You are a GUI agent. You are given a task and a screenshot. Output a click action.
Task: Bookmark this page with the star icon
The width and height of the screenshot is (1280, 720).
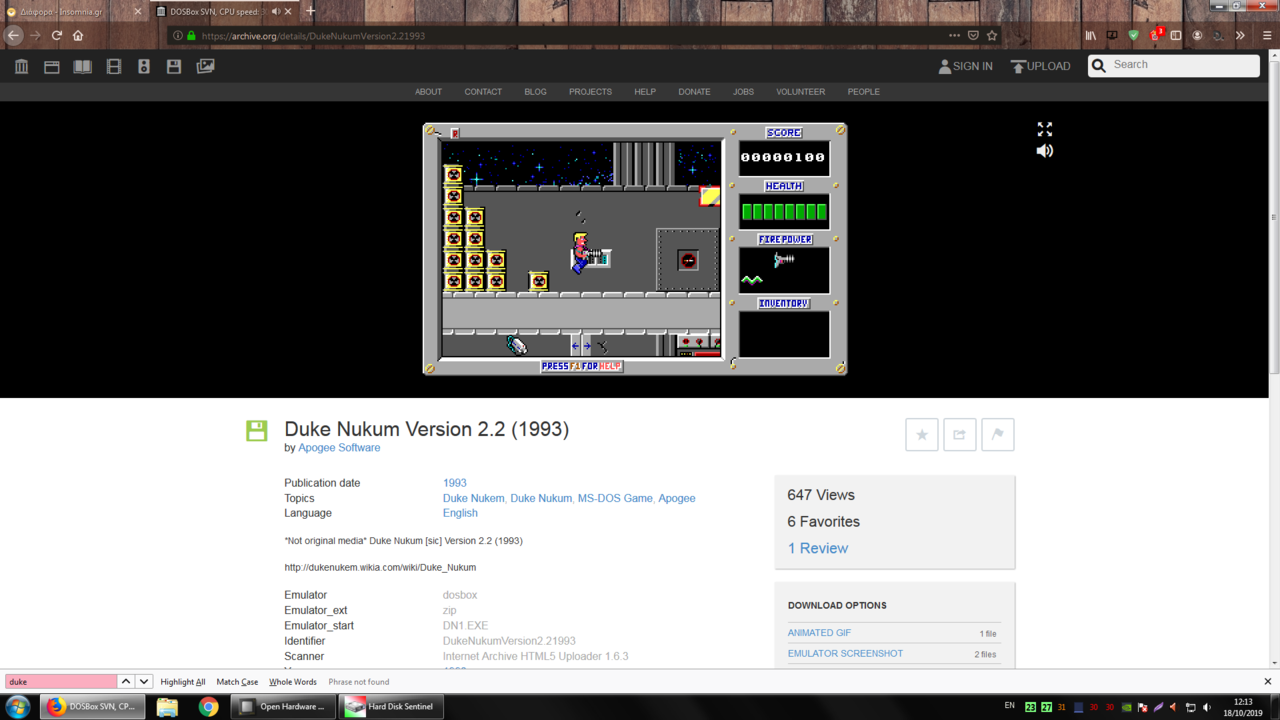click(x=992, y=35)
